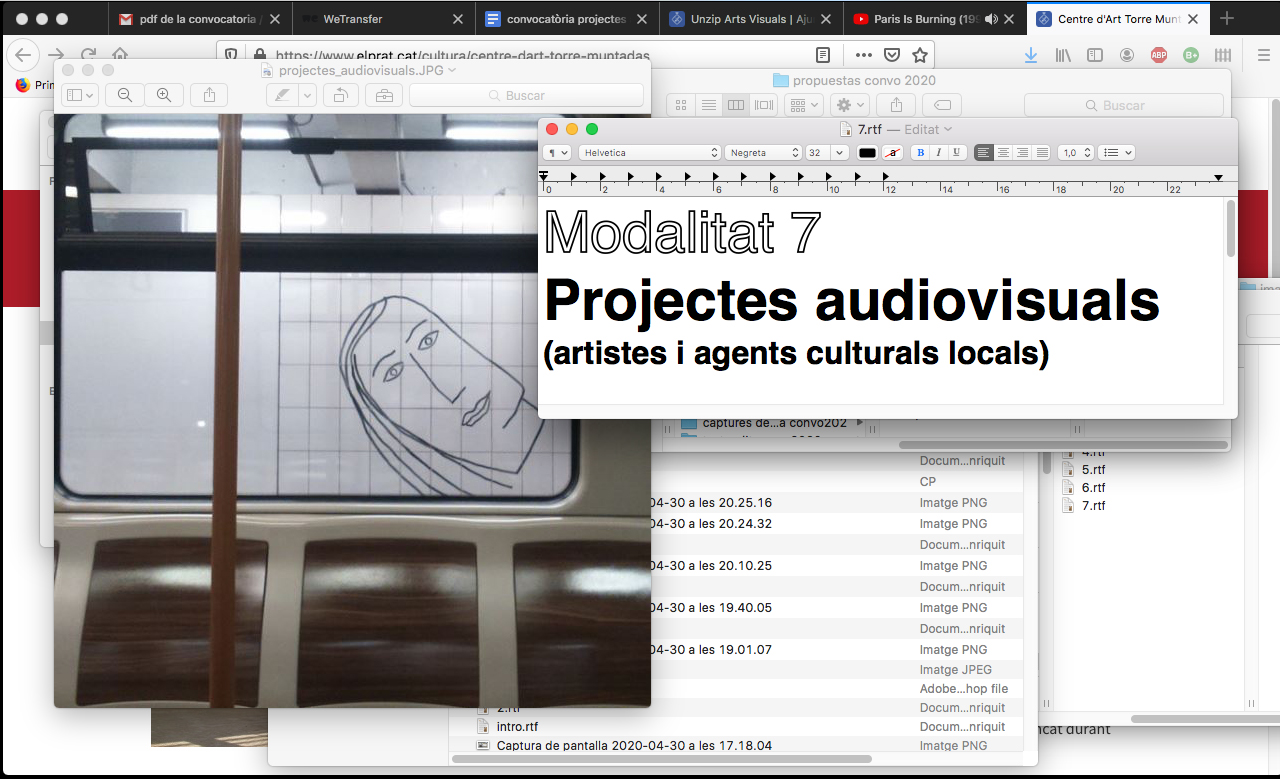Click the Adblock Plus extension icon
Screen dimensions: 1280x779
click(1158, 55)
